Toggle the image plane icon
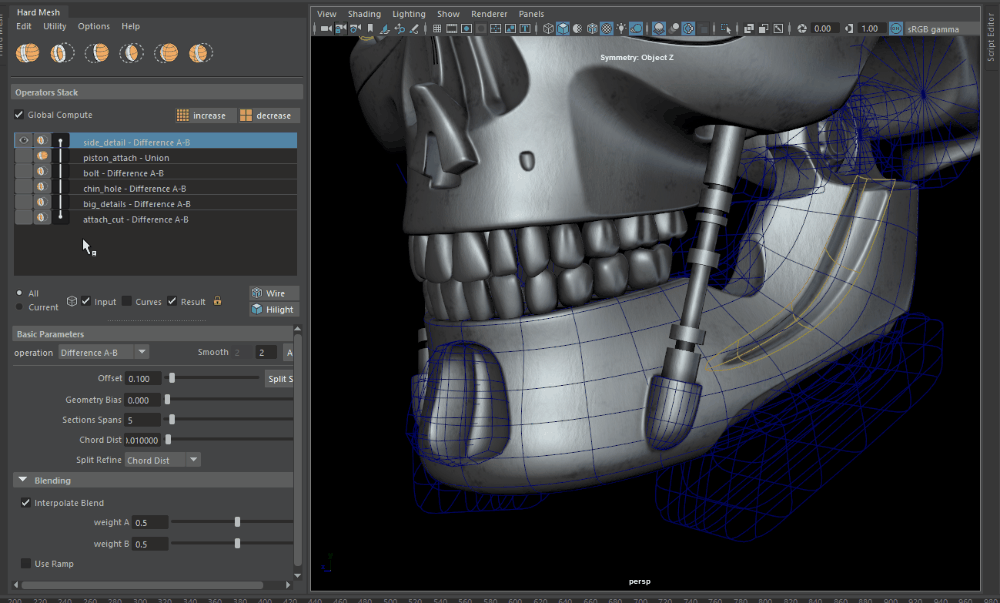This screenshot has width=1000, height=603. pos(385,29)
